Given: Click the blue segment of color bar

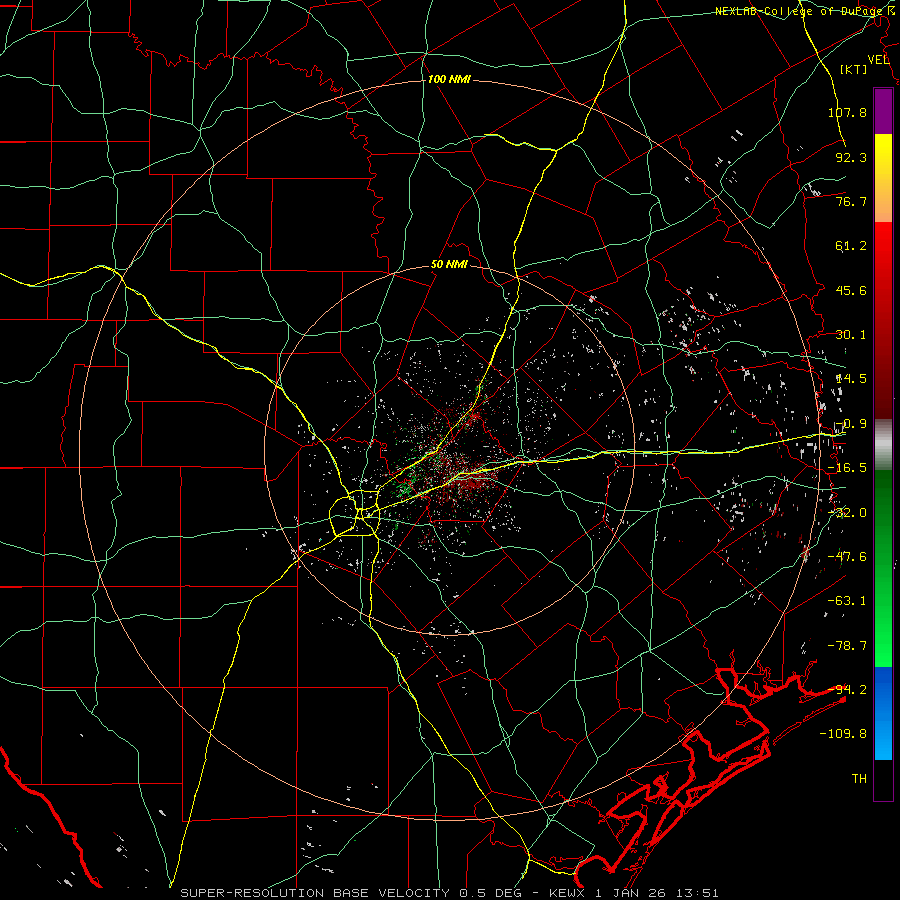Looking at the screenshot, I should pyautogui.click(x=883, y=713).
